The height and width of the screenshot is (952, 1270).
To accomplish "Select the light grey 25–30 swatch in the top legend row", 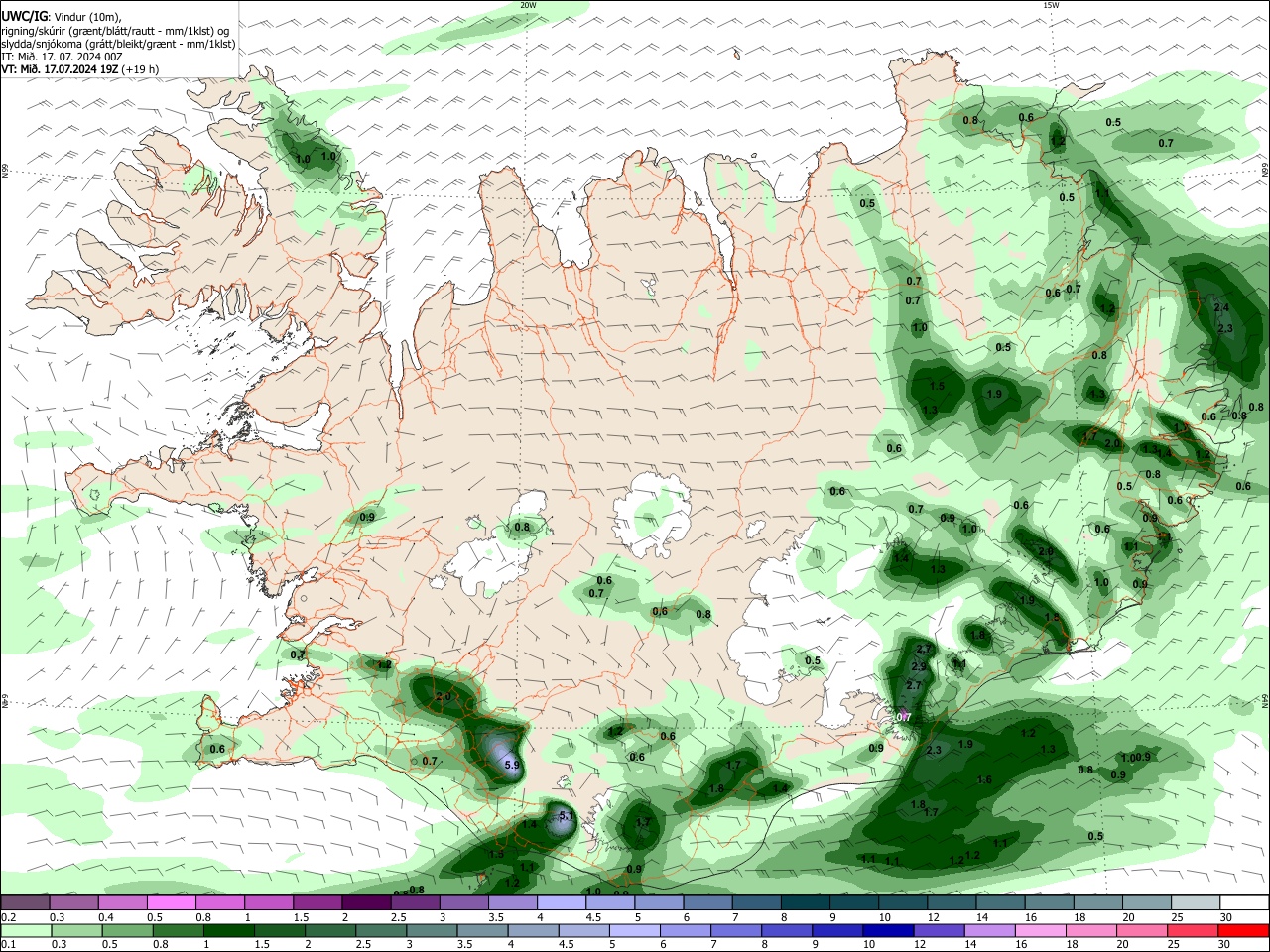I will tap(1196, 903).
